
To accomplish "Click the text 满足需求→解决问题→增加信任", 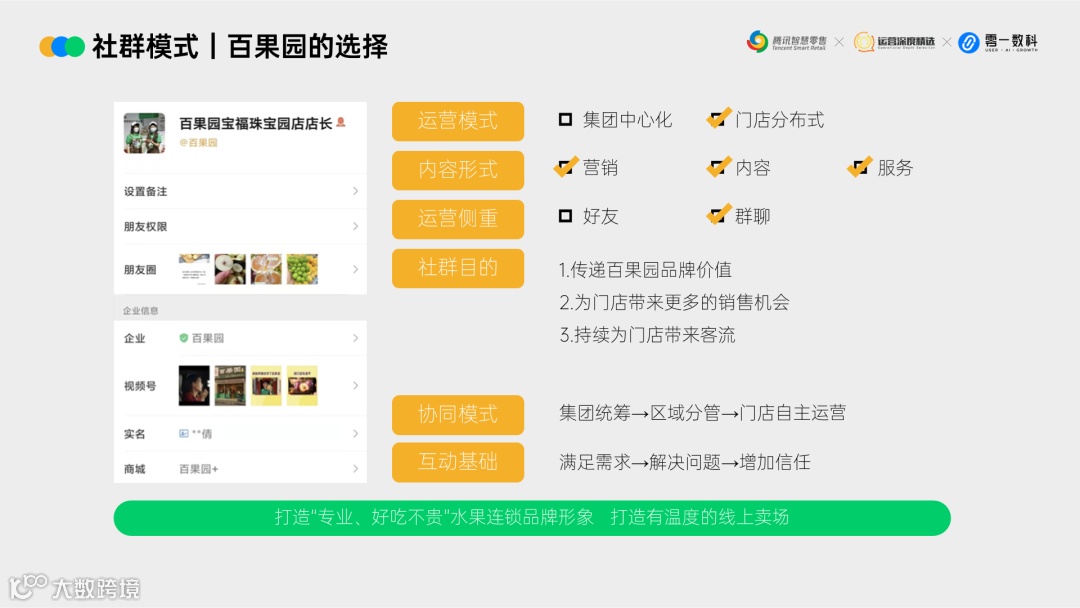I will point(685,462).
